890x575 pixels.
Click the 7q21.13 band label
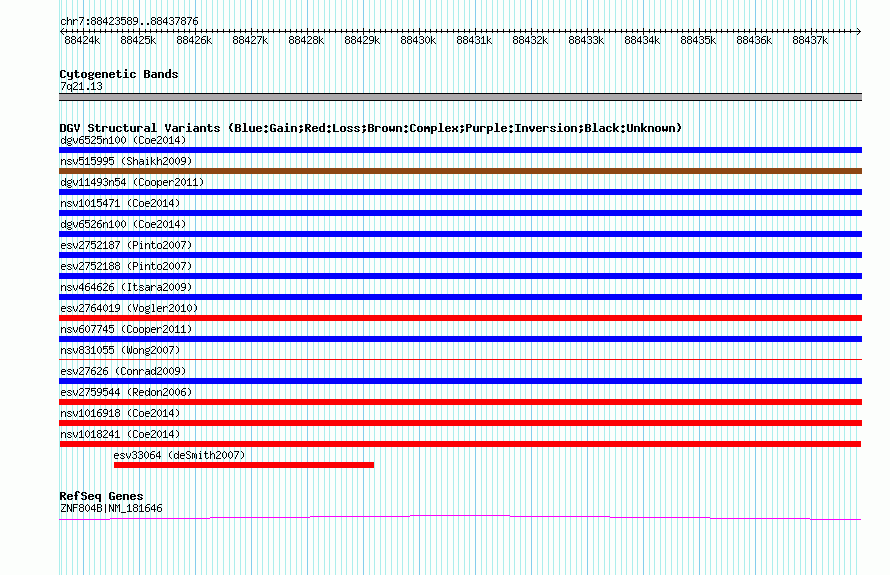point(81,86)
